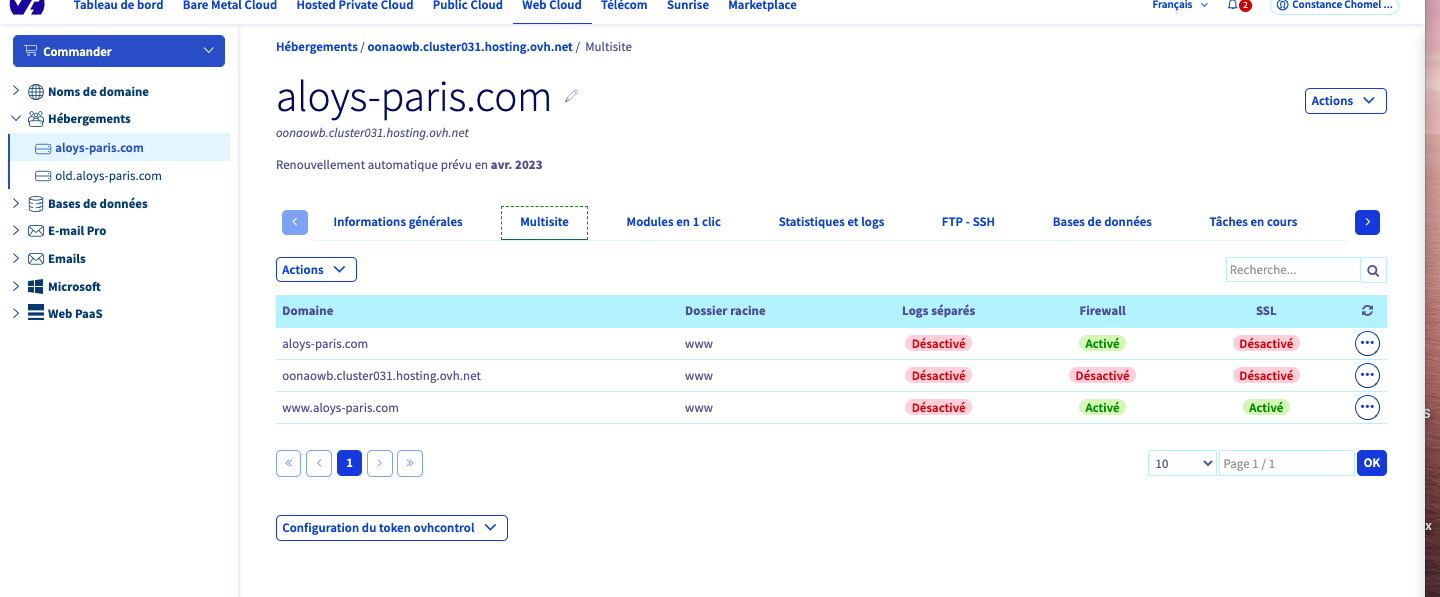The image size is (1440, 597).
Task: Click the OK pagination button
Action: 1371,463
